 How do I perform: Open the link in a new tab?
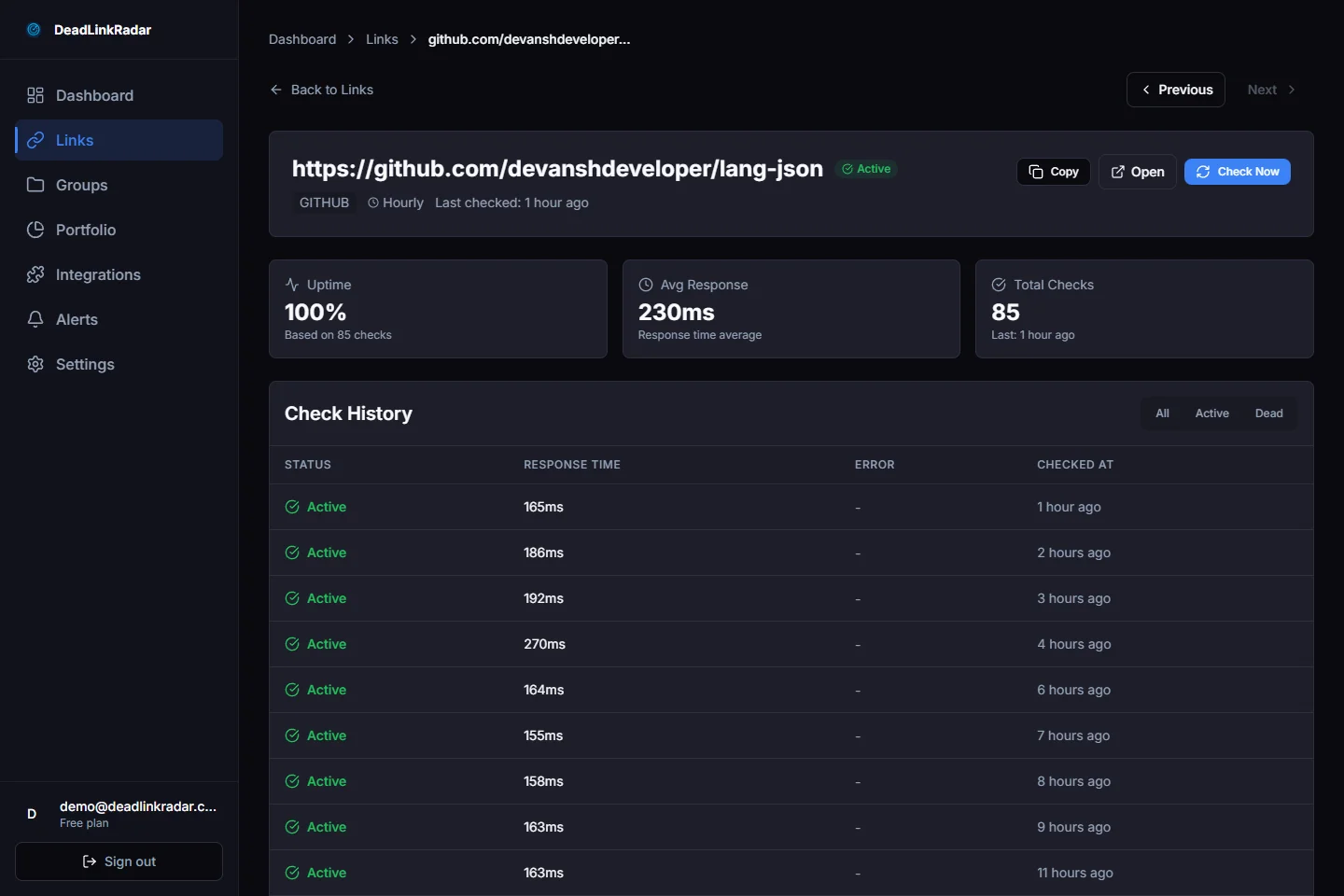point(1137,172)
